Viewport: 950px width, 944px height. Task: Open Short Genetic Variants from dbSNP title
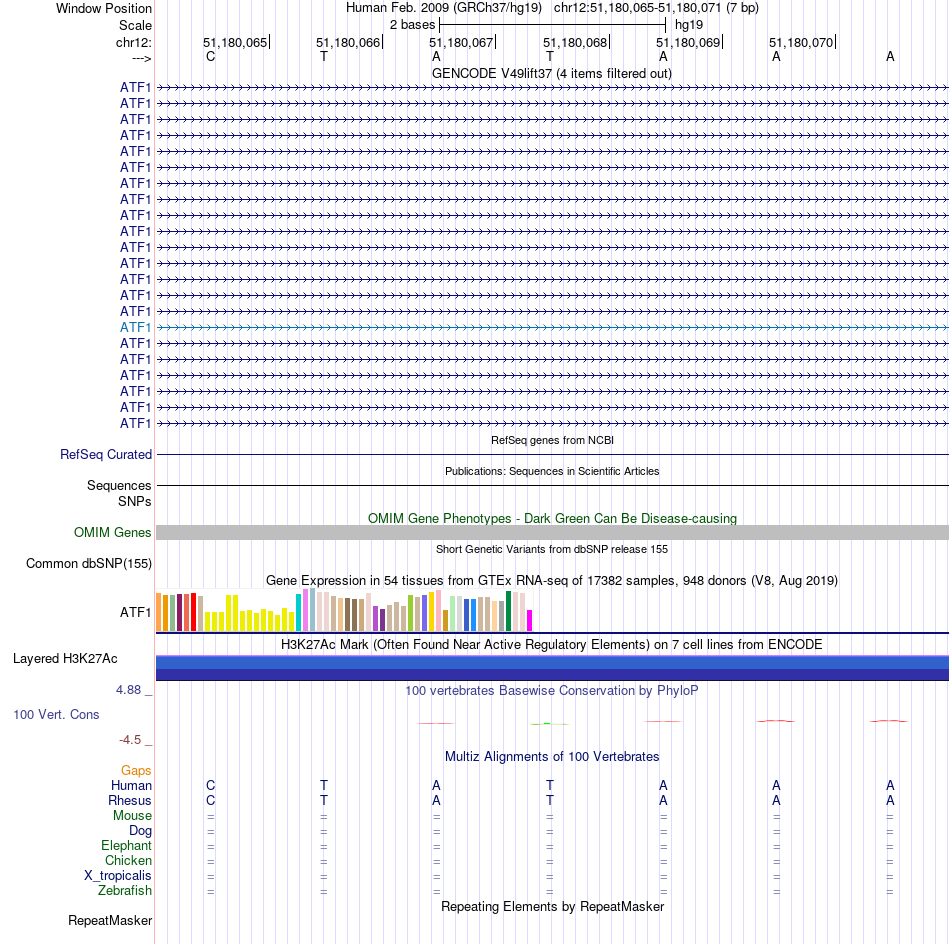[552, 550]
